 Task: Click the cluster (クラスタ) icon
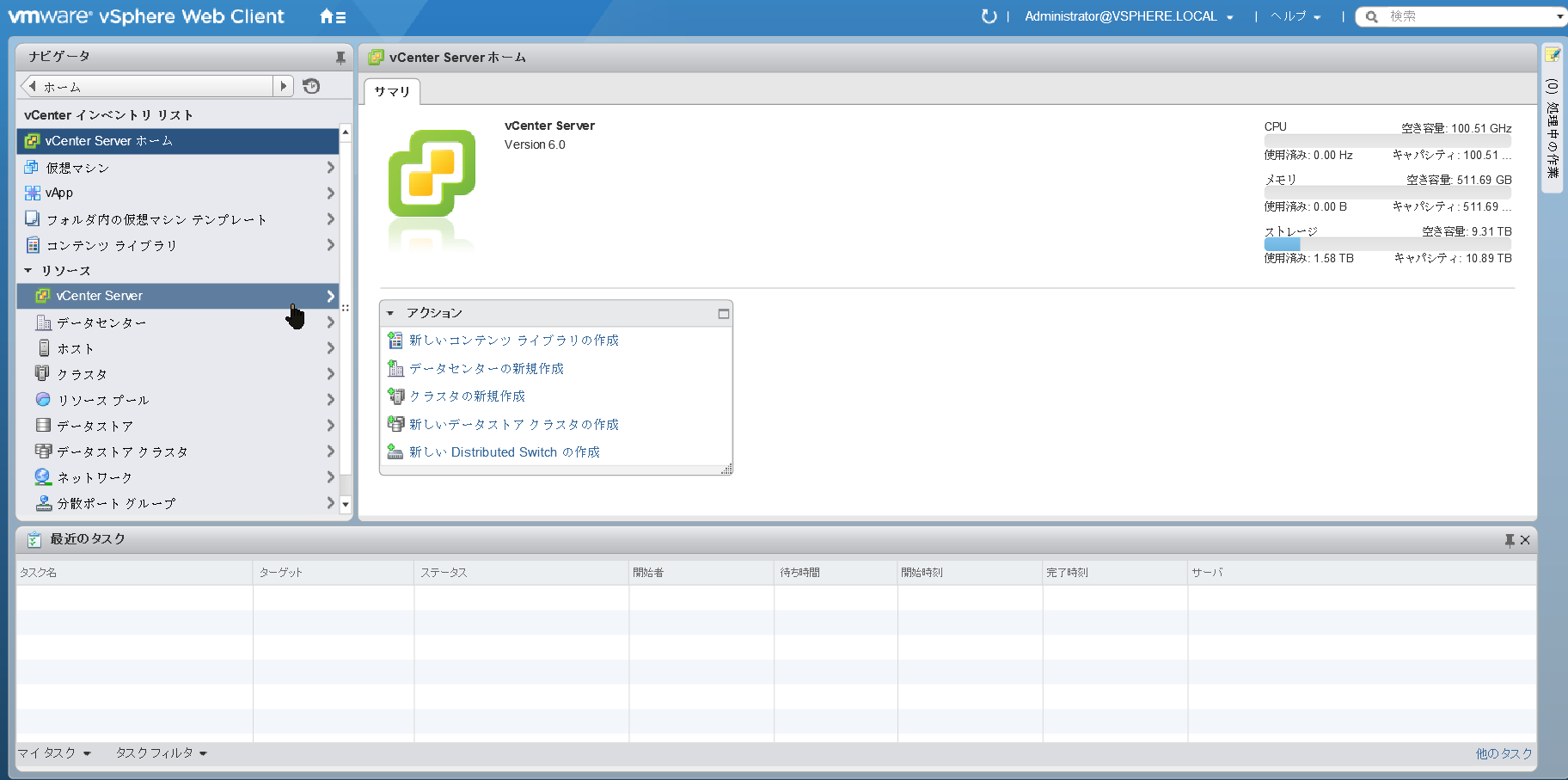[42, 373]
